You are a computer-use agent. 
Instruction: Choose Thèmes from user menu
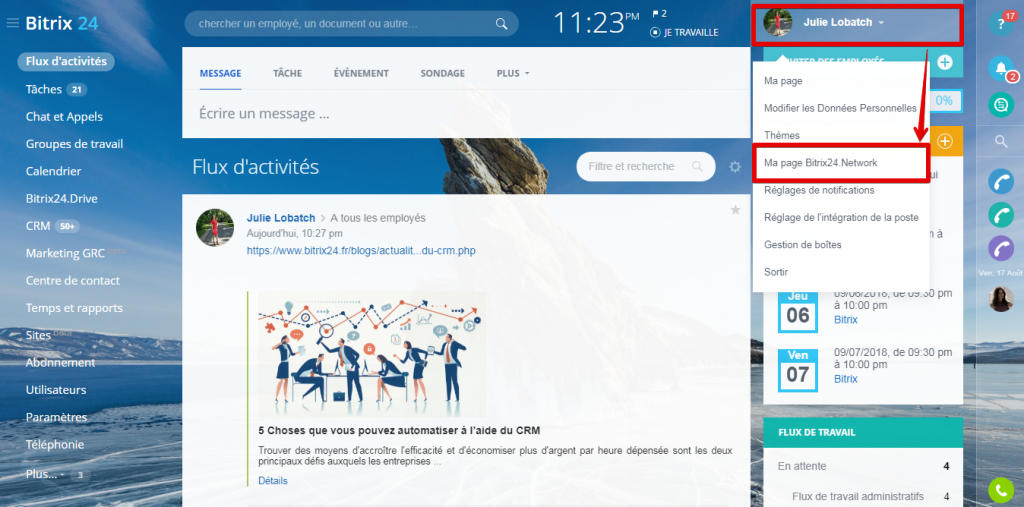click(782, 135)
